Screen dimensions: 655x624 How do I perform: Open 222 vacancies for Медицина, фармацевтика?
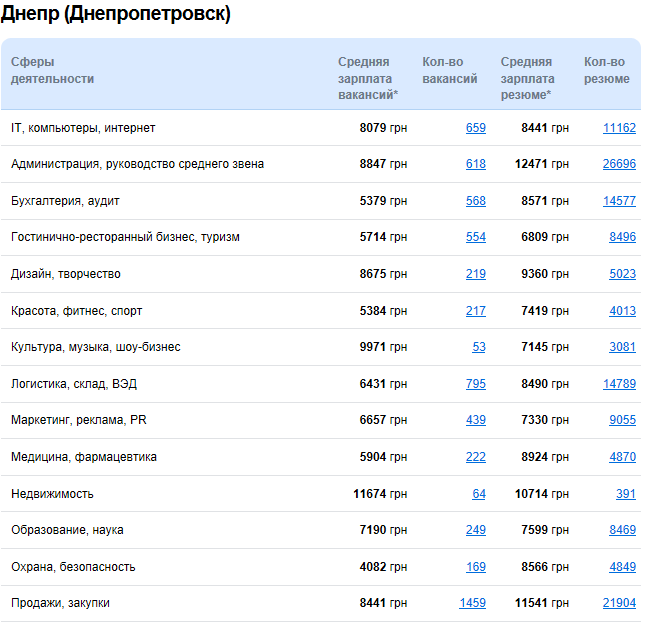tap(475, 457)
